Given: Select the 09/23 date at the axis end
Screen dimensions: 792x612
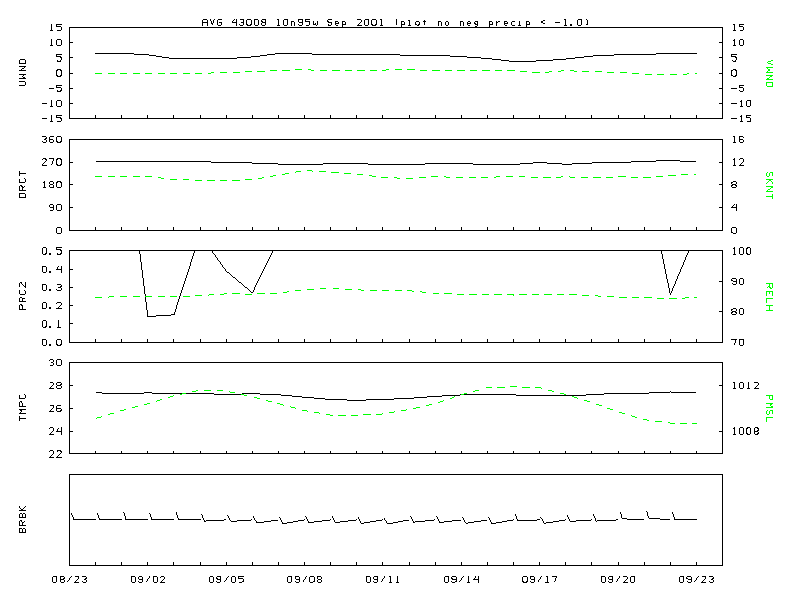Looking at the screenshot, I should tap(696, 578).
